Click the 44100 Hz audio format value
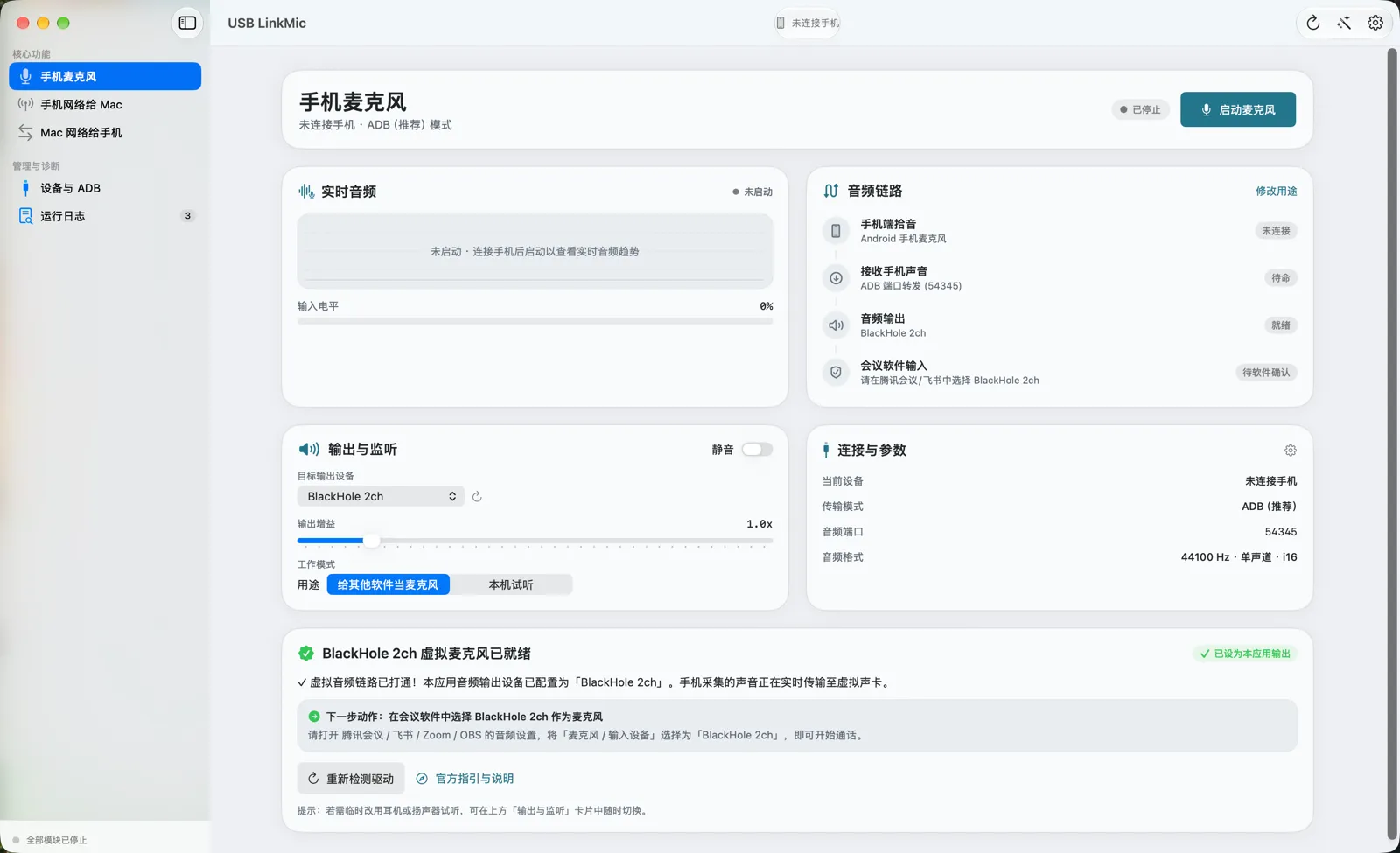This screenshot has width=1400, height=853. click(x=1239, y=557)
